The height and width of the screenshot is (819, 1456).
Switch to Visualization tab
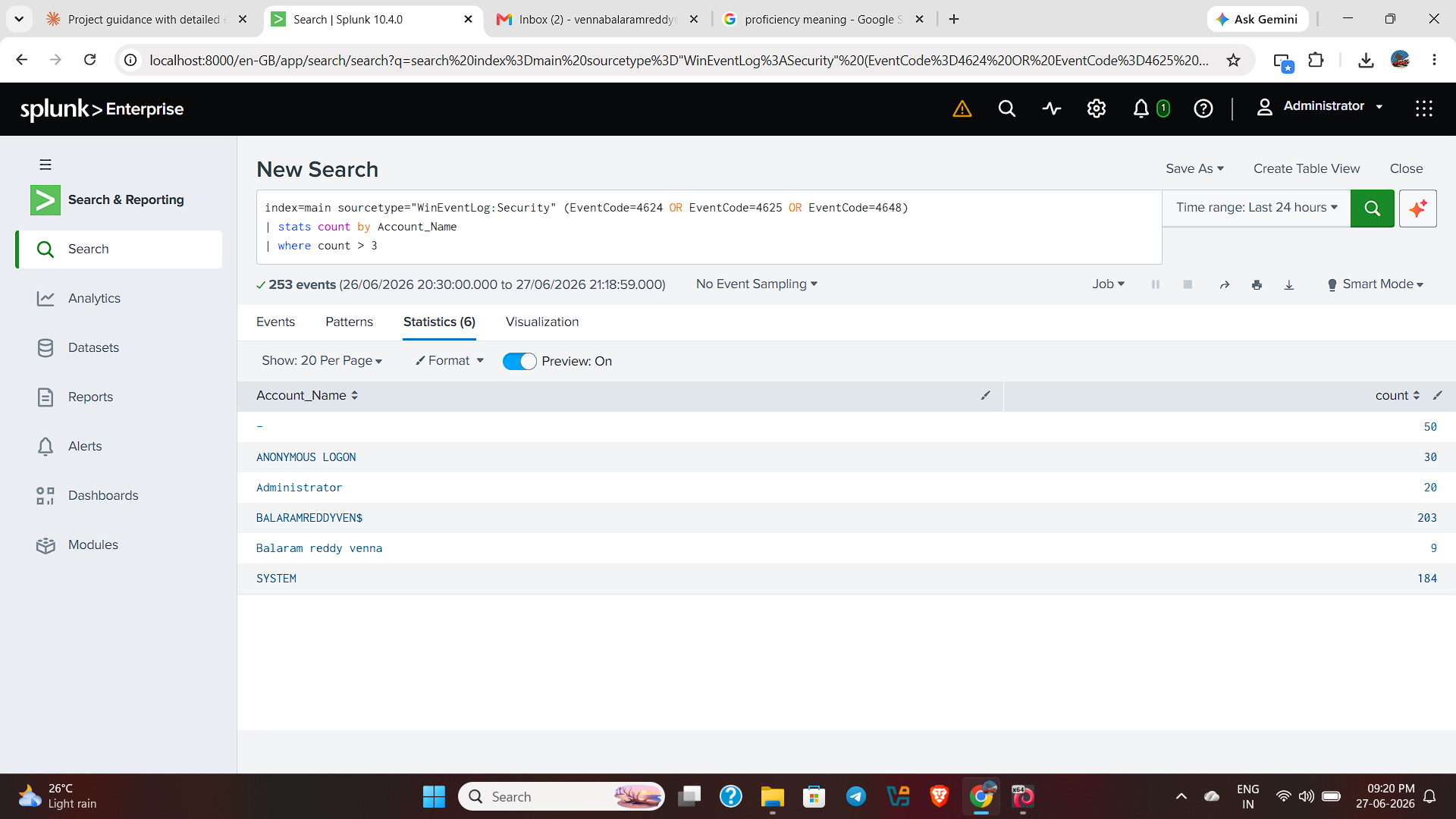point(542,322)
